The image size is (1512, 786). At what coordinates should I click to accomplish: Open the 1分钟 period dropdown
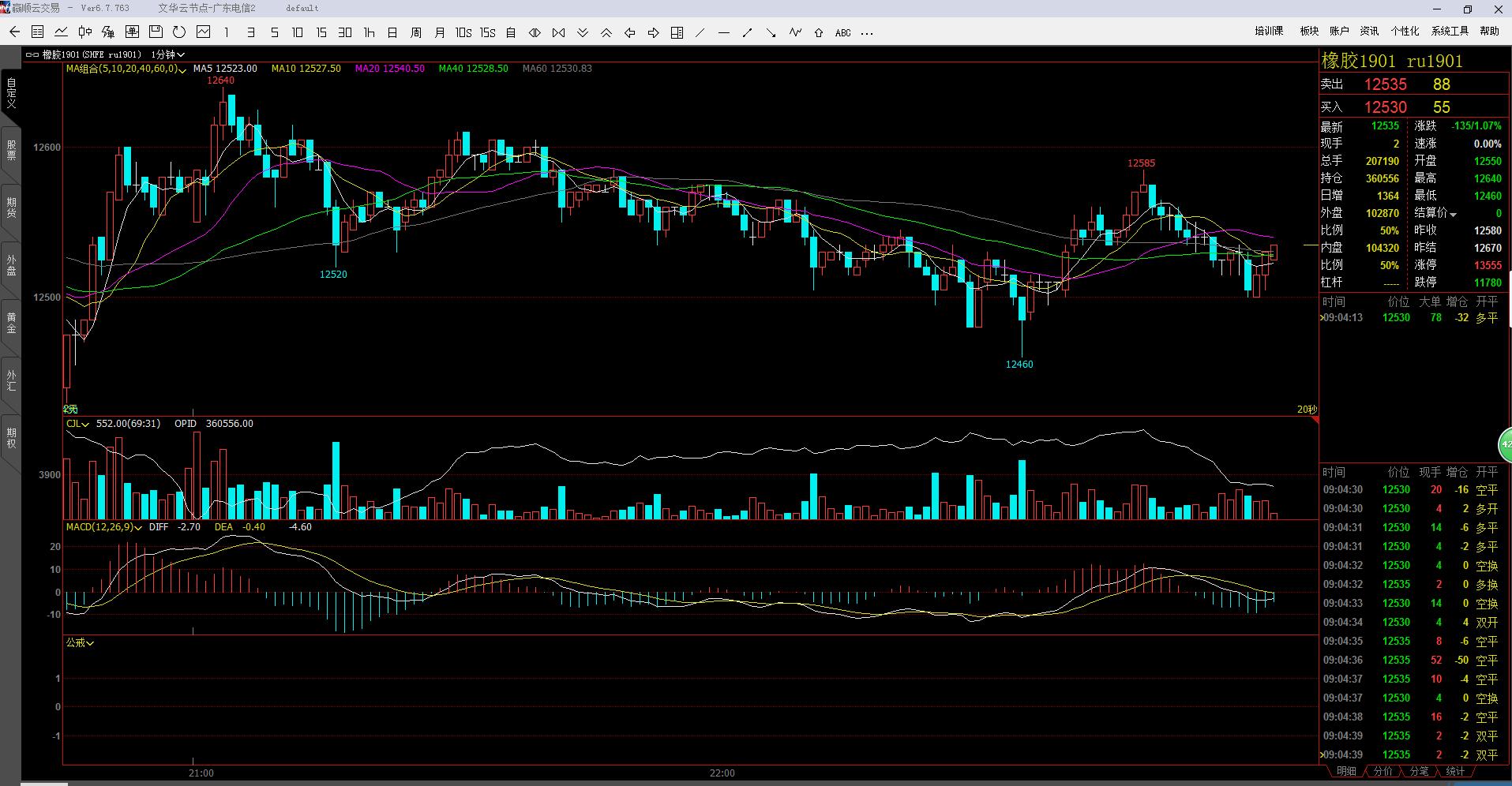pyautogui.click(x=167, y=54)
